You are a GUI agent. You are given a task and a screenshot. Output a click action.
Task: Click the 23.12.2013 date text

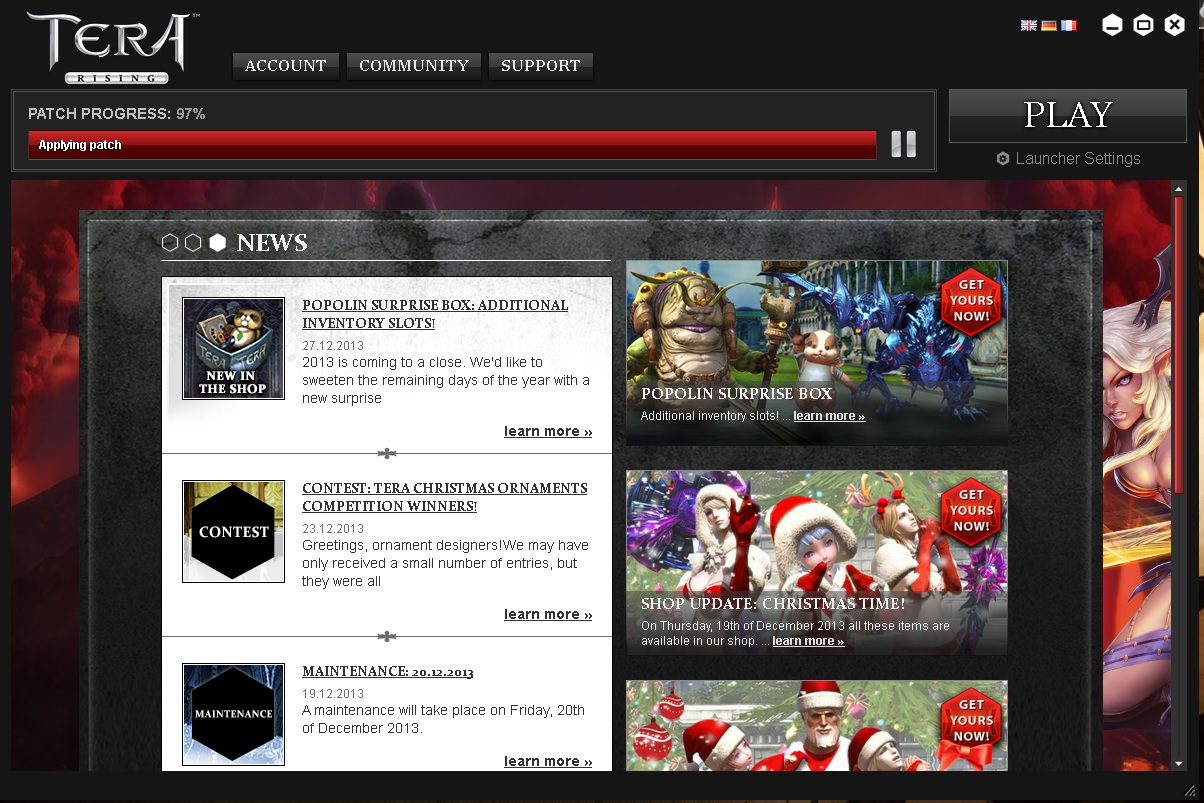333,529
